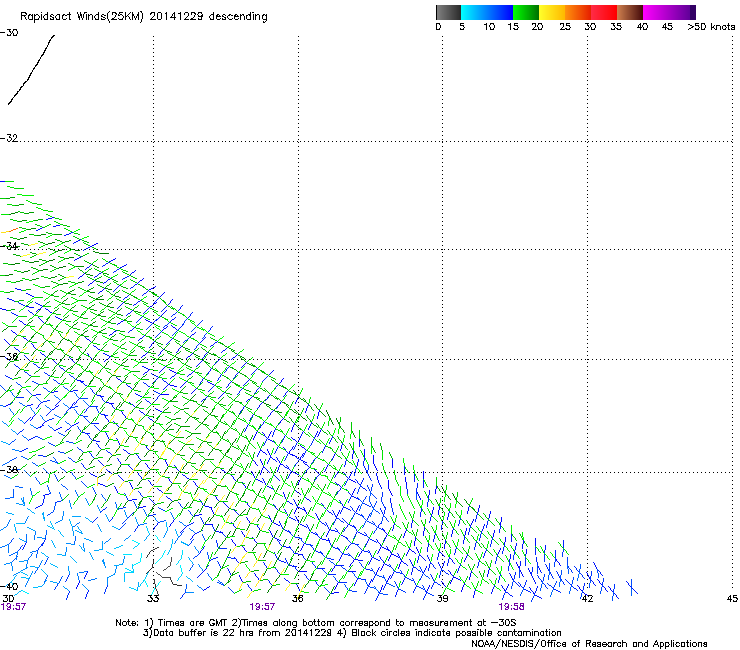The height and width of the screenshot is (650, 740).
Task: Click the purple '19:58' time stamp
Action: [511, 607]
